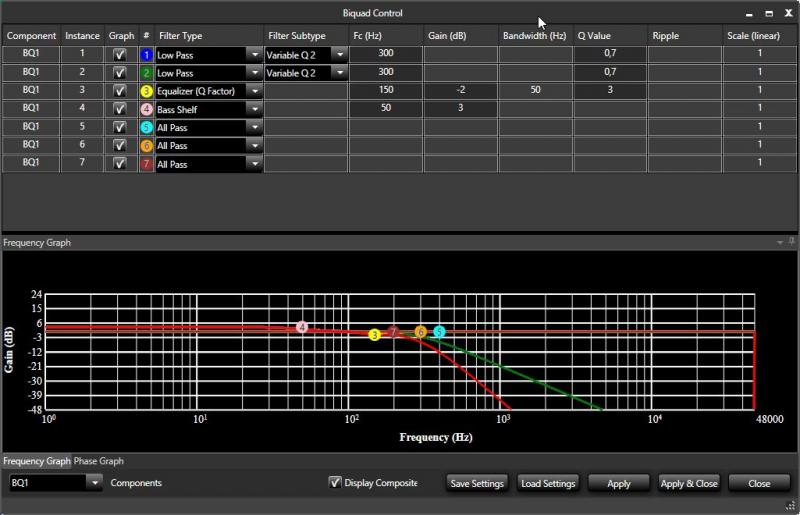Toggle Graph checkbox for instance 1
Viewport: 800px width, 515px height.
click(x=120, y=55)
